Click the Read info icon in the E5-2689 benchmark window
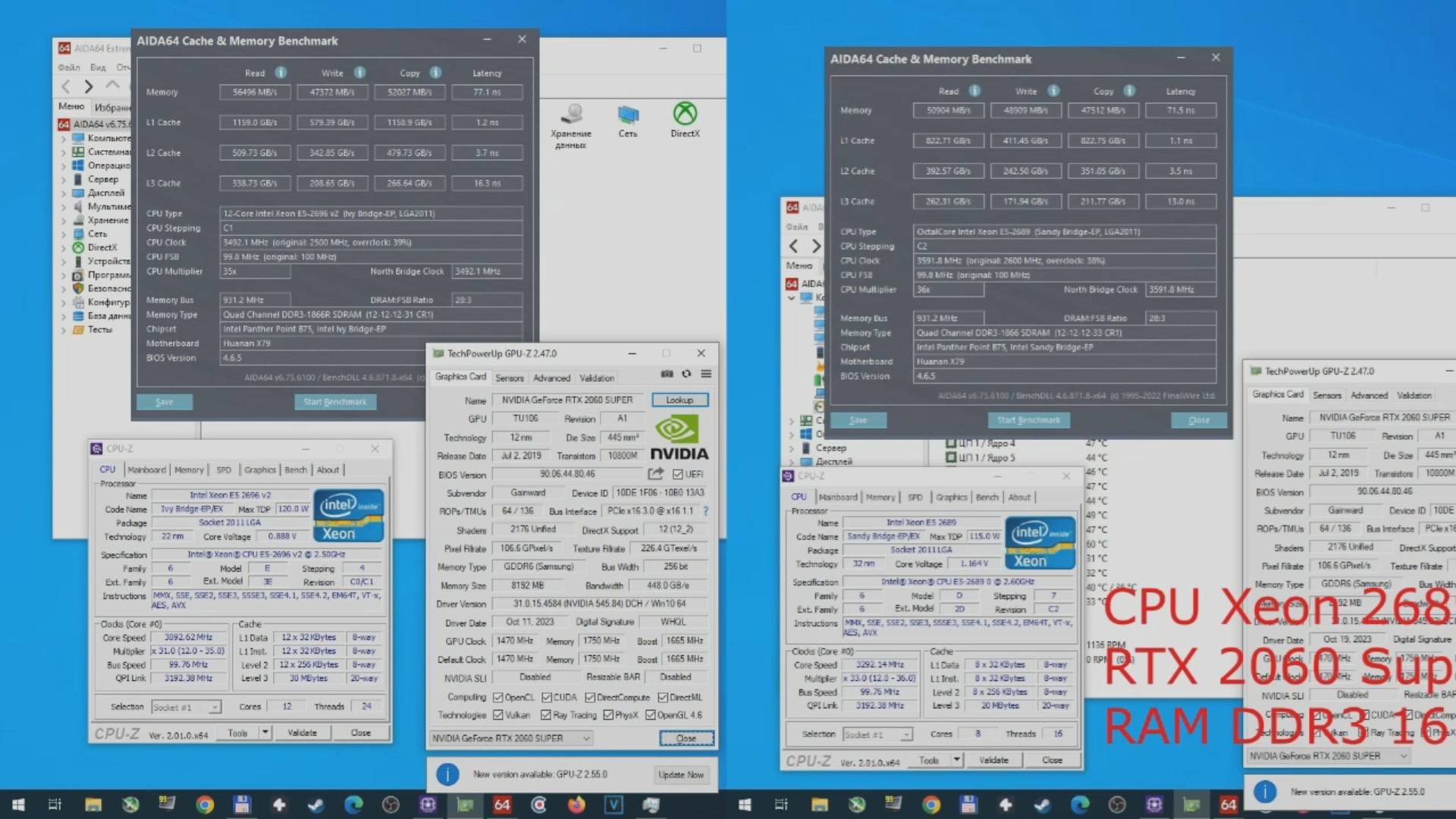This screenshot has width=1456, height=819. pos(974,91)
